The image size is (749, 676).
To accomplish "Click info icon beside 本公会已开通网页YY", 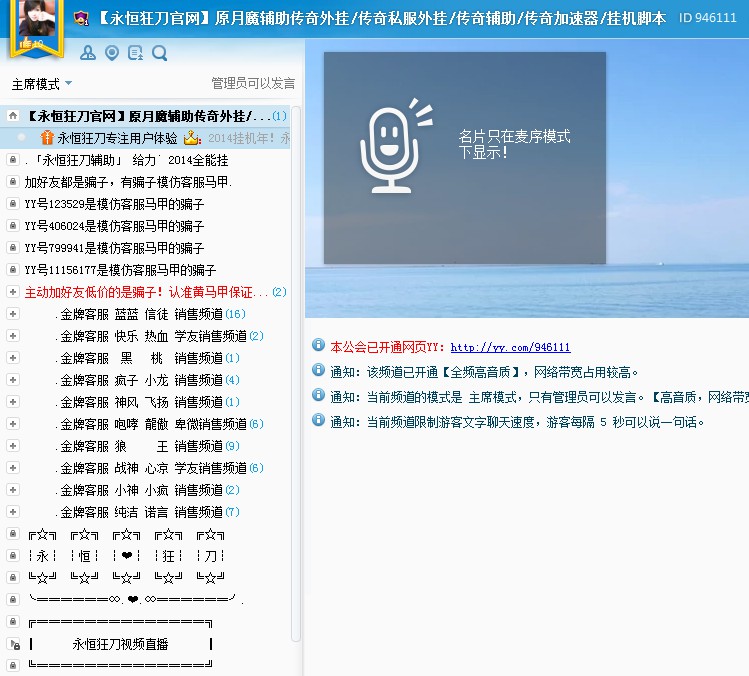I will 318,344.
